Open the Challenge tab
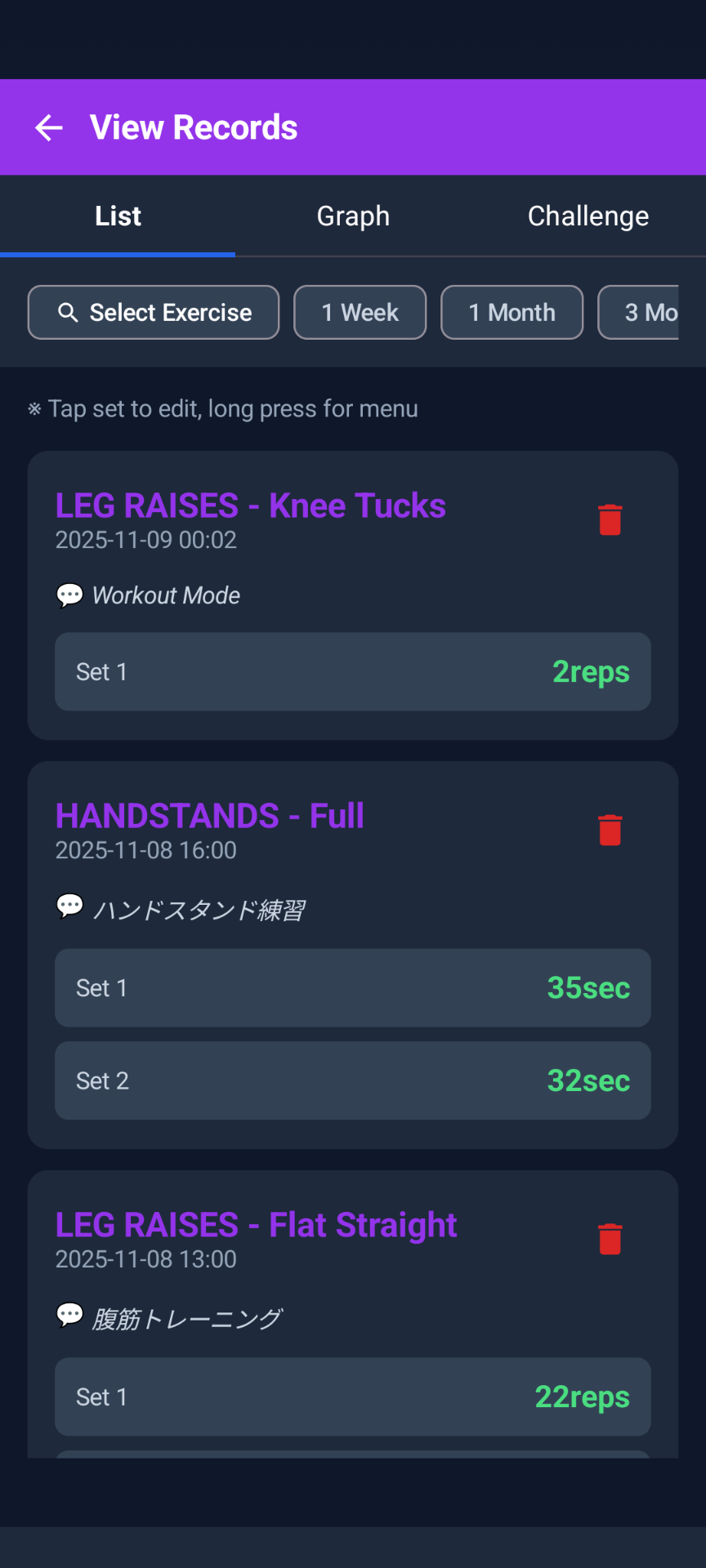 (x=588, y=216)
